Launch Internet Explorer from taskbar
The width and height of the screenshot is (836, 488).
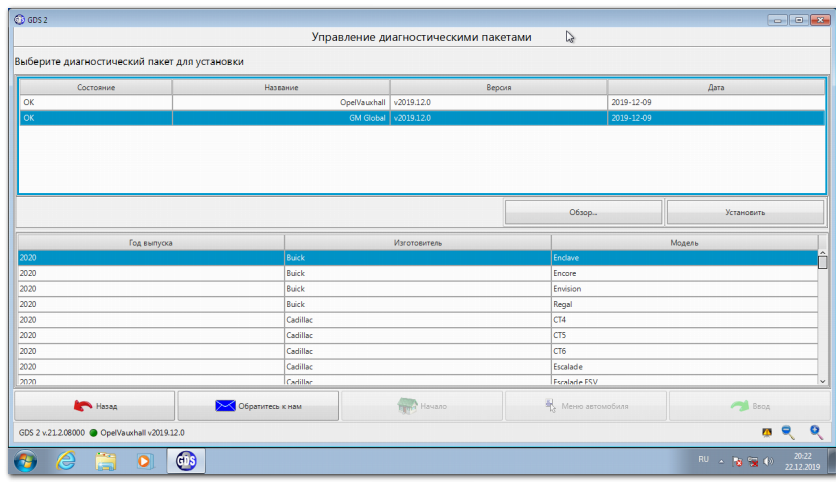[x=66, y=461]
